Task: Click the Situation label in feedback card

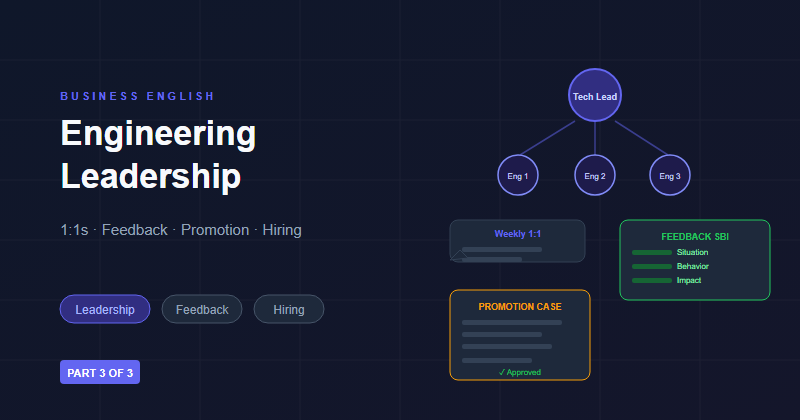Action: (692, 252)
